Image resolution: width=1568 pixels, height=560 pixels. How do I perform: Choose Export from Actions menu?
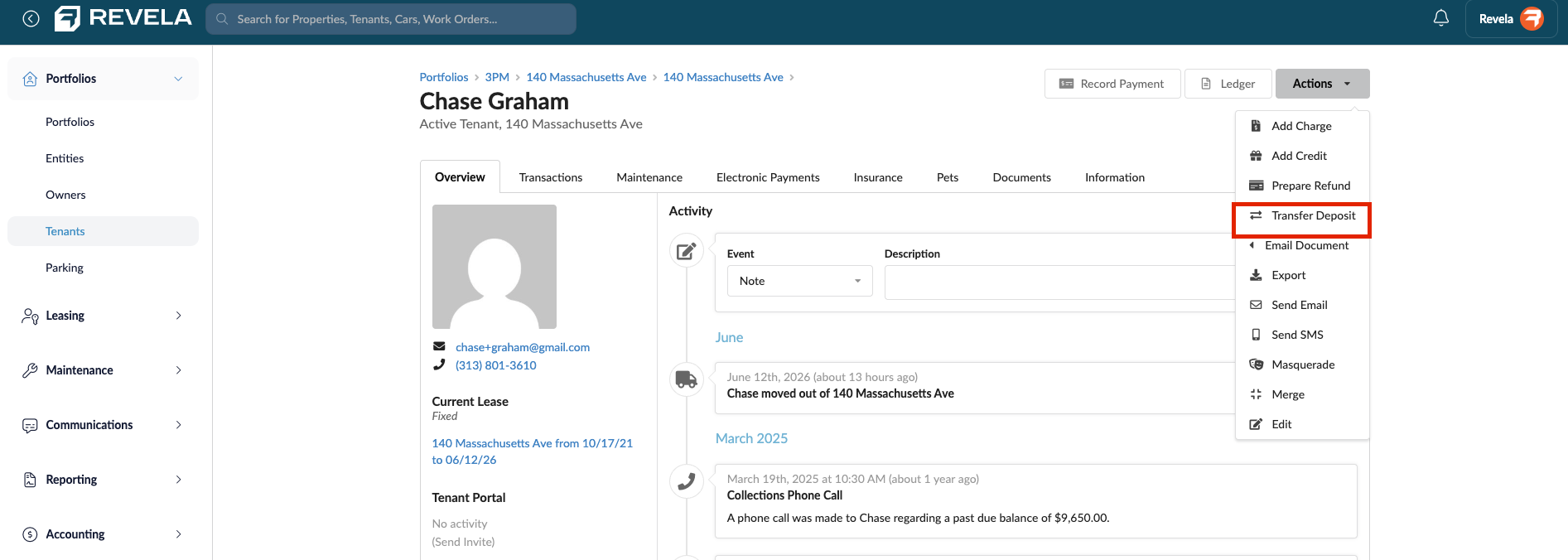tap(1301, 275)
